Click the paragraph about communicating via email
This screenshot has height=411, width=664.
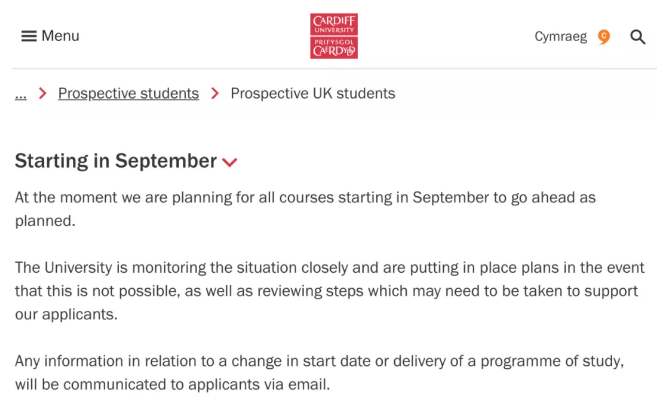point(319,372)
